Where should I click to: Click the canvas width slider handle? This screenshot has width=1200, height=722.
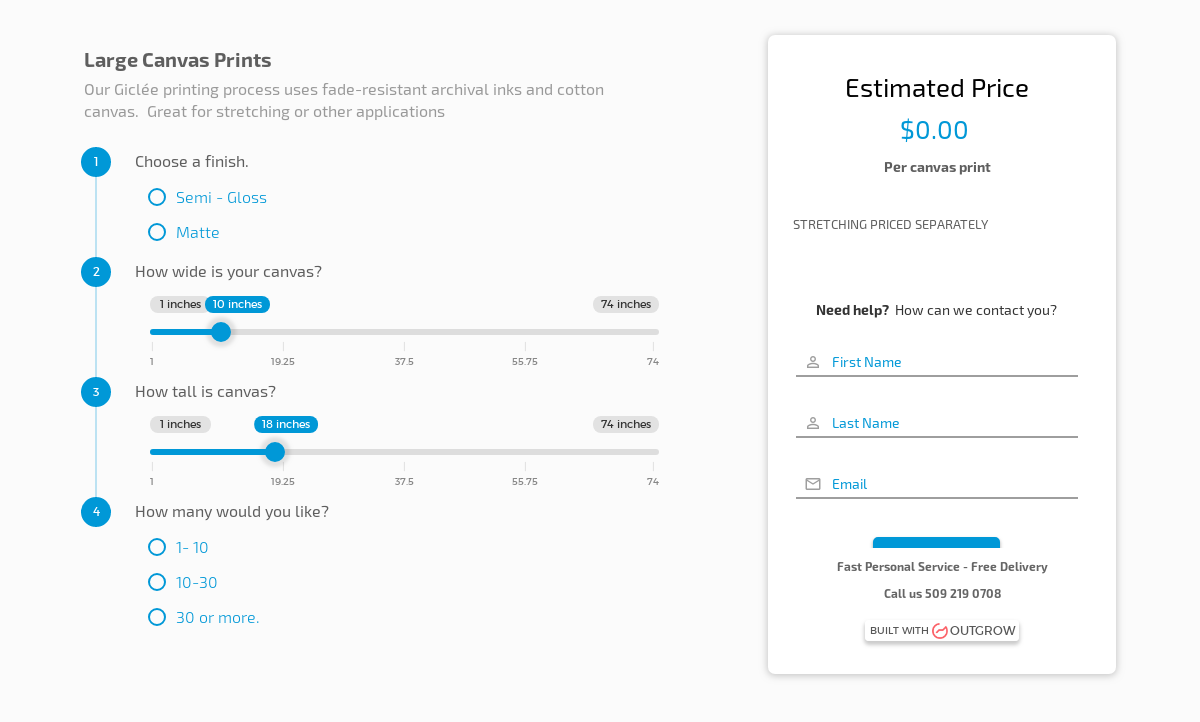pyautogui.click(x=221, y=332)
